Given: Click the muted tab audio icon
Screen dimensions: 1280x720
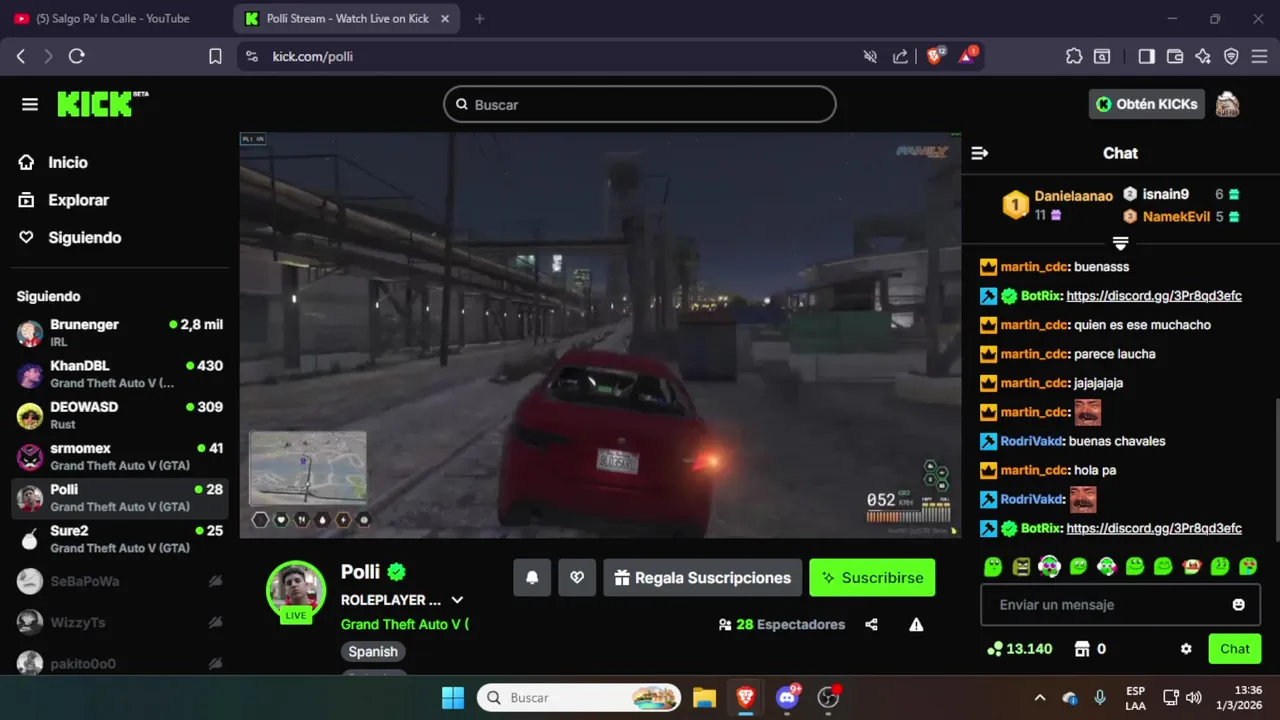Looking at the screenshot, I should click(870, 57).
